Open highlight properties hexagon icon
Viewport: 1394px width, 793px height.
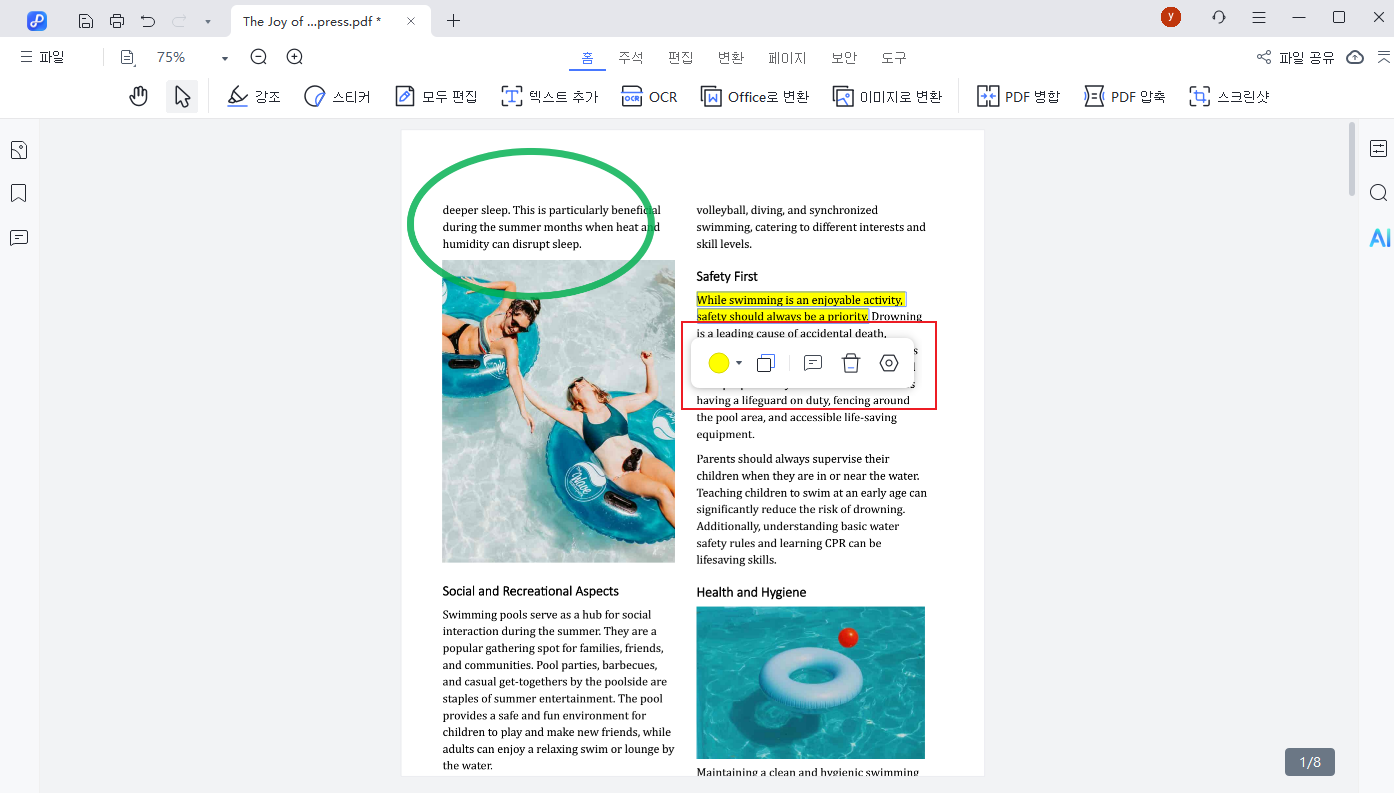click(889, 364)
